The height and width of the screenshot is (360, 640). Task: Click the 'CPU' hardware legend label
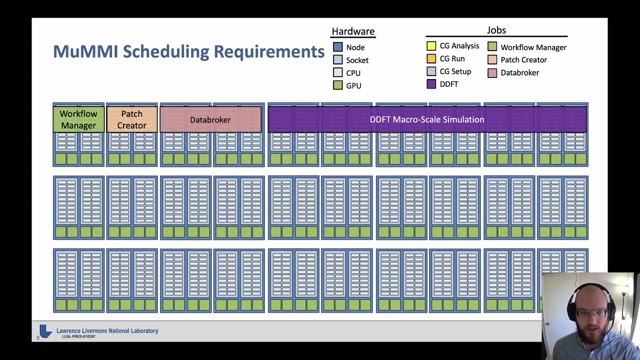(353, 73)
